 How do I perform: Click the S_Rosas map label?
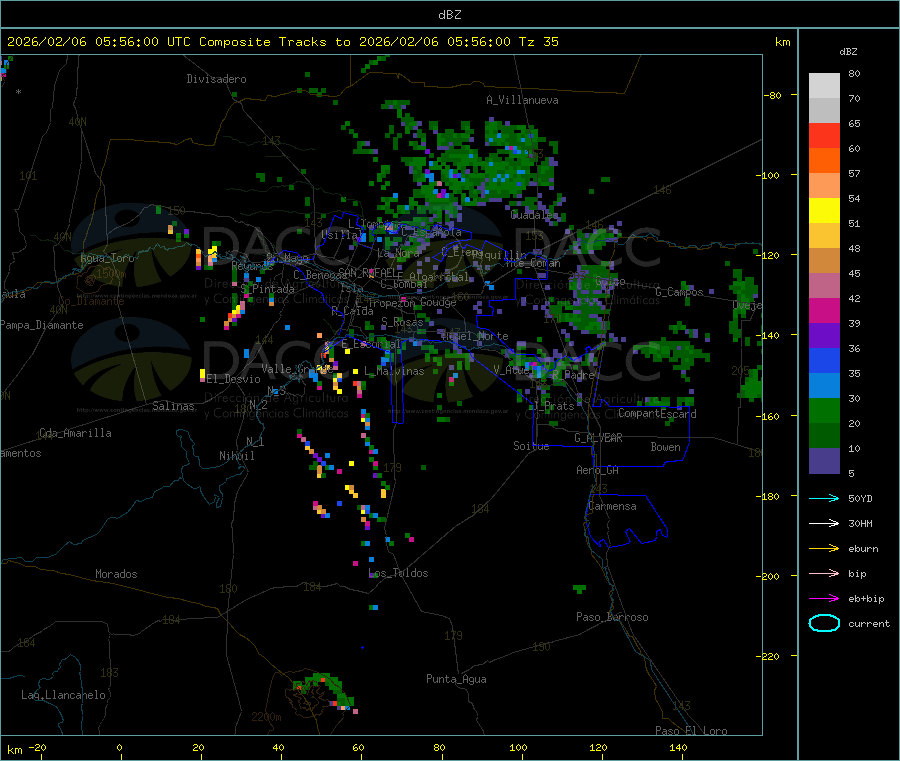402,322
